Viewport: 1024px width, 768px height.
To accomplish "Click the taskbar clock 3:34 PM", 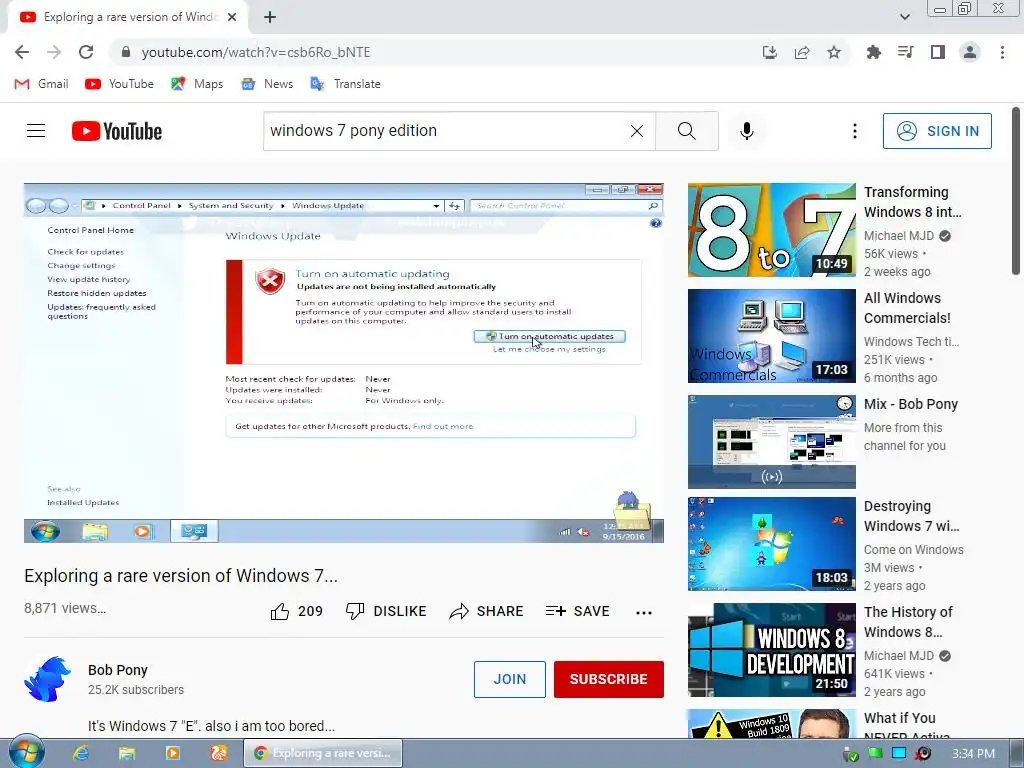I will click(973, 754).
